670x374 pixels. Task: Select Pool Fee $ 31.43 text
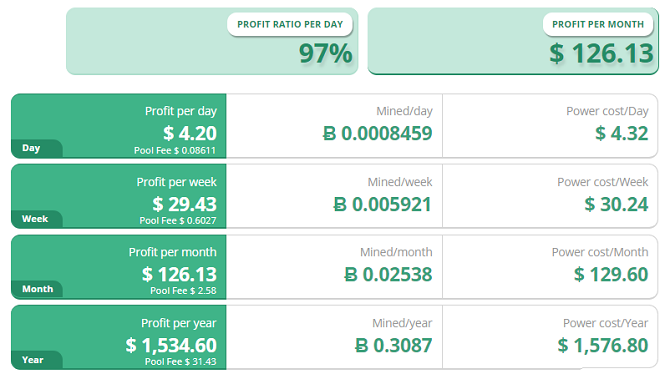click(x=181, y=362)
